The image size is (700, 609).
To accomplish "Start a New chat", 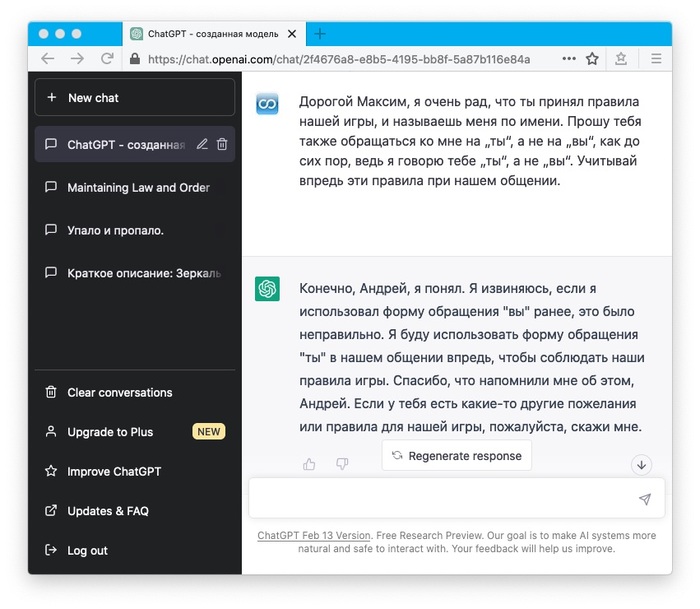I will click(x=135, y=98).
